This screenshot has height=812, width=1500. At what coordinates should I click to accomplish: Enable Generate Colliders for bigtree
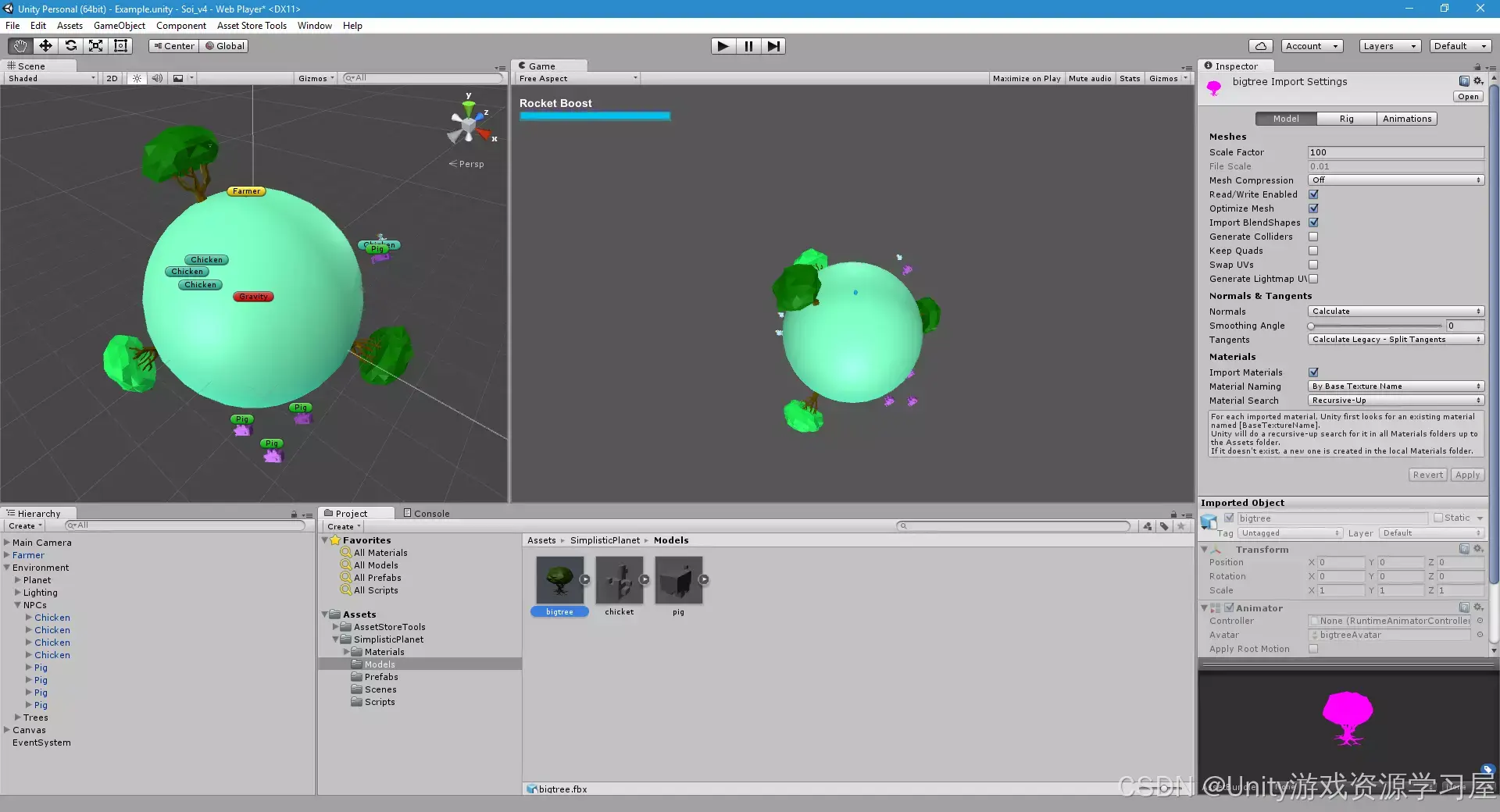(1313, 237)
